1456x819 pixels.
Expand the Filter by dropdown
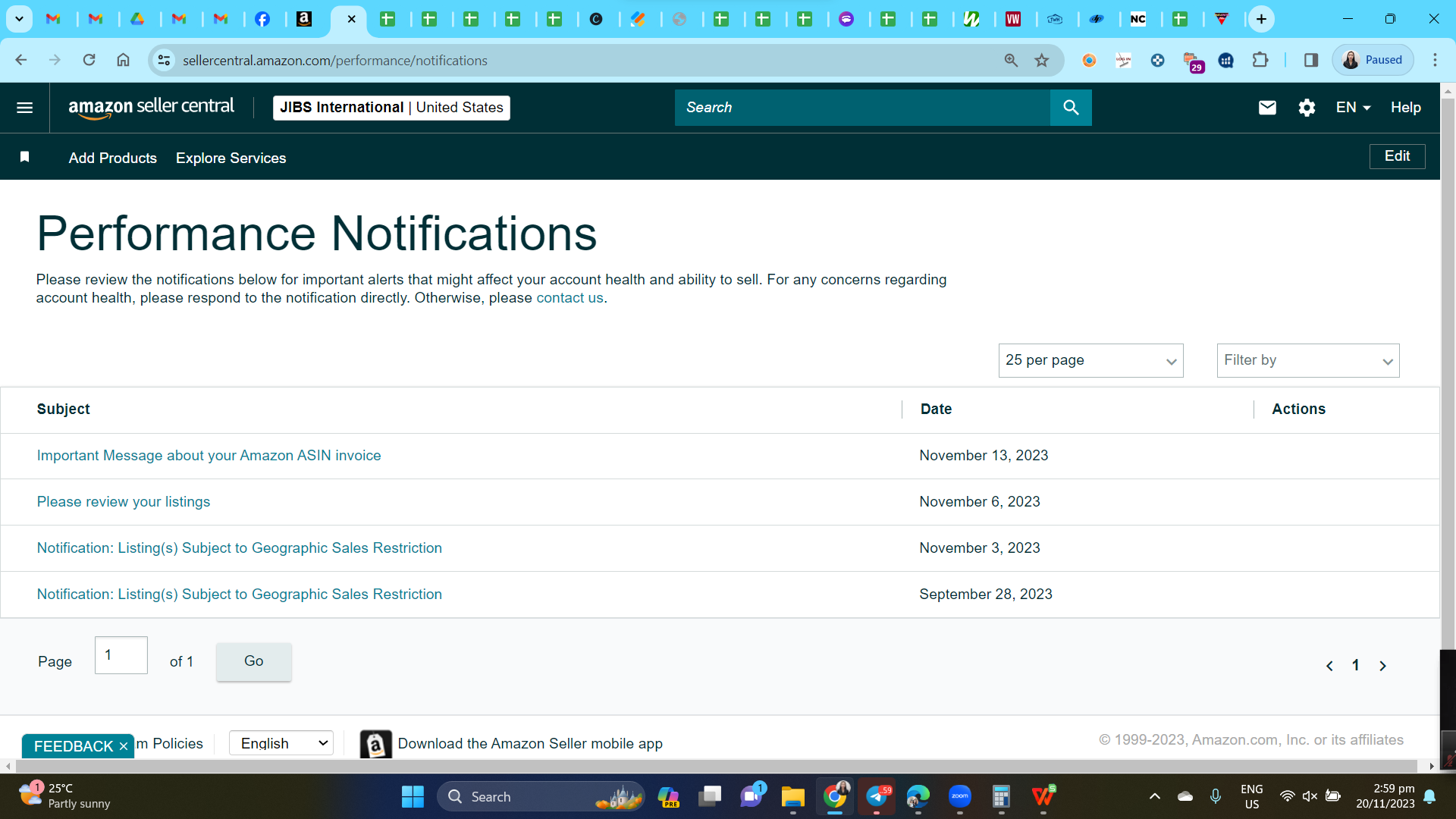[x=1308, y=360]
